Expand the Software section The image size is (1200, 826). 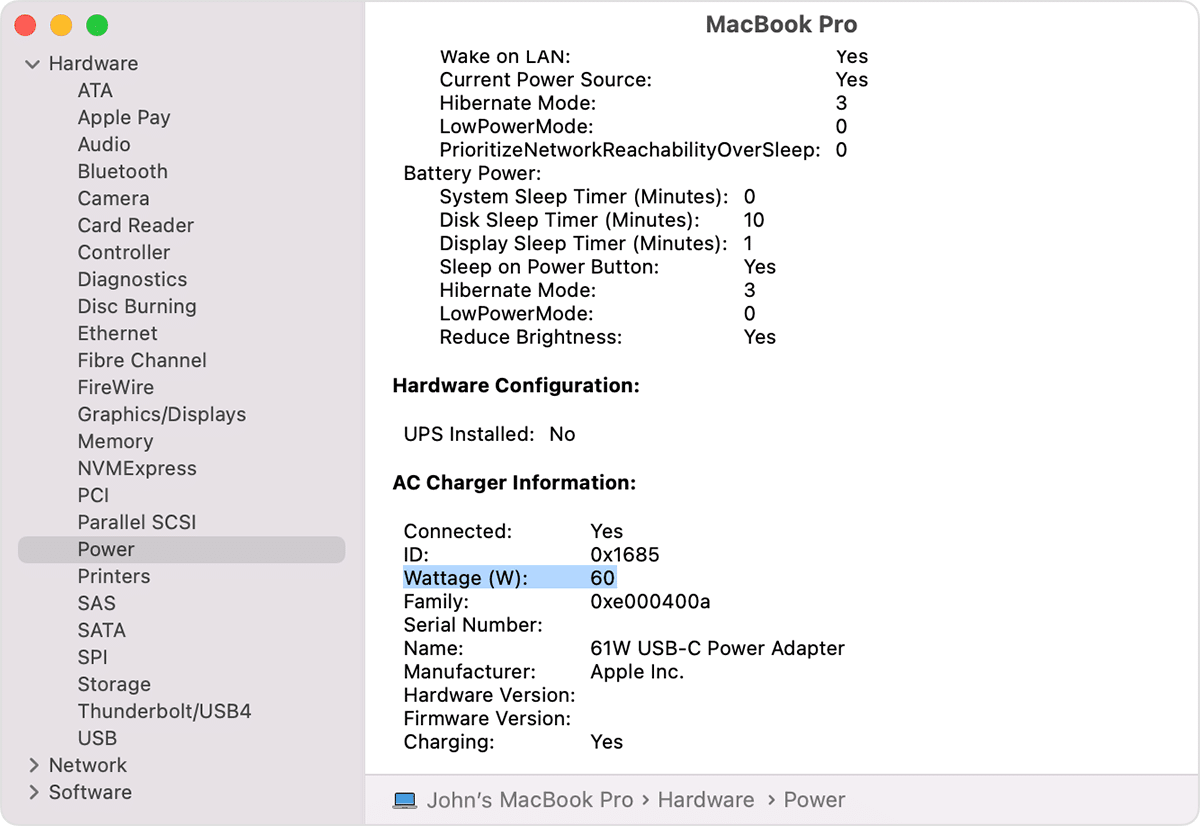point(33,793)
